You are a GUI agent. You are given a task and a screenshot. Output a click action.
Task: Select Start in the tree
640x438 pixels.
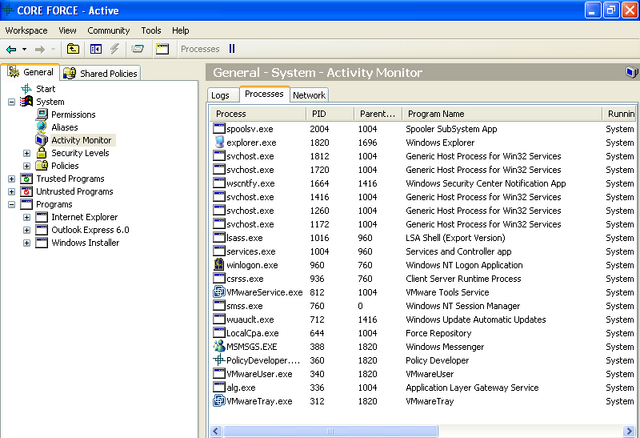(45, 89)
